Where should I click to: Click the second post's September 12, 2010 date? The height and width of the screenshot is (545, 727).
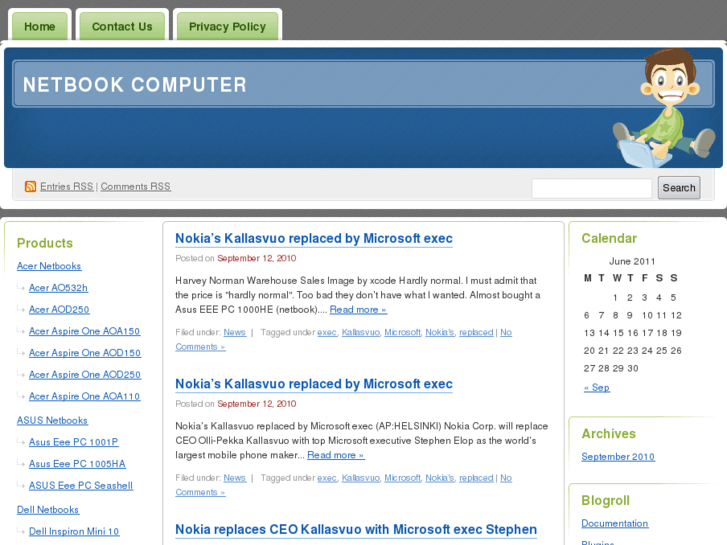coord(256,404)
